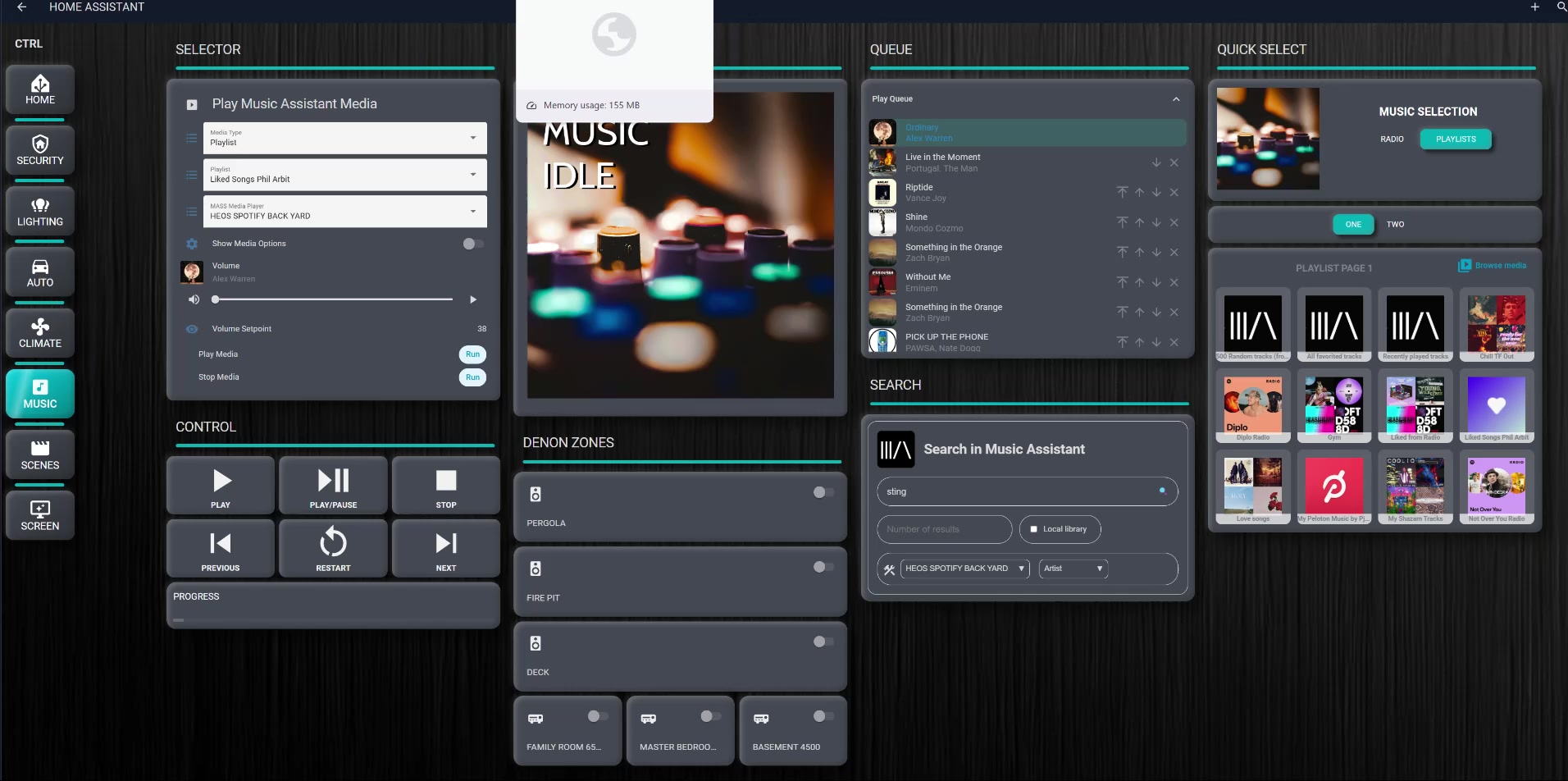Viewport: 1568px width, 781px height.
Task: Open the MASS Media Player dropdown
Action: click(345, 212)
